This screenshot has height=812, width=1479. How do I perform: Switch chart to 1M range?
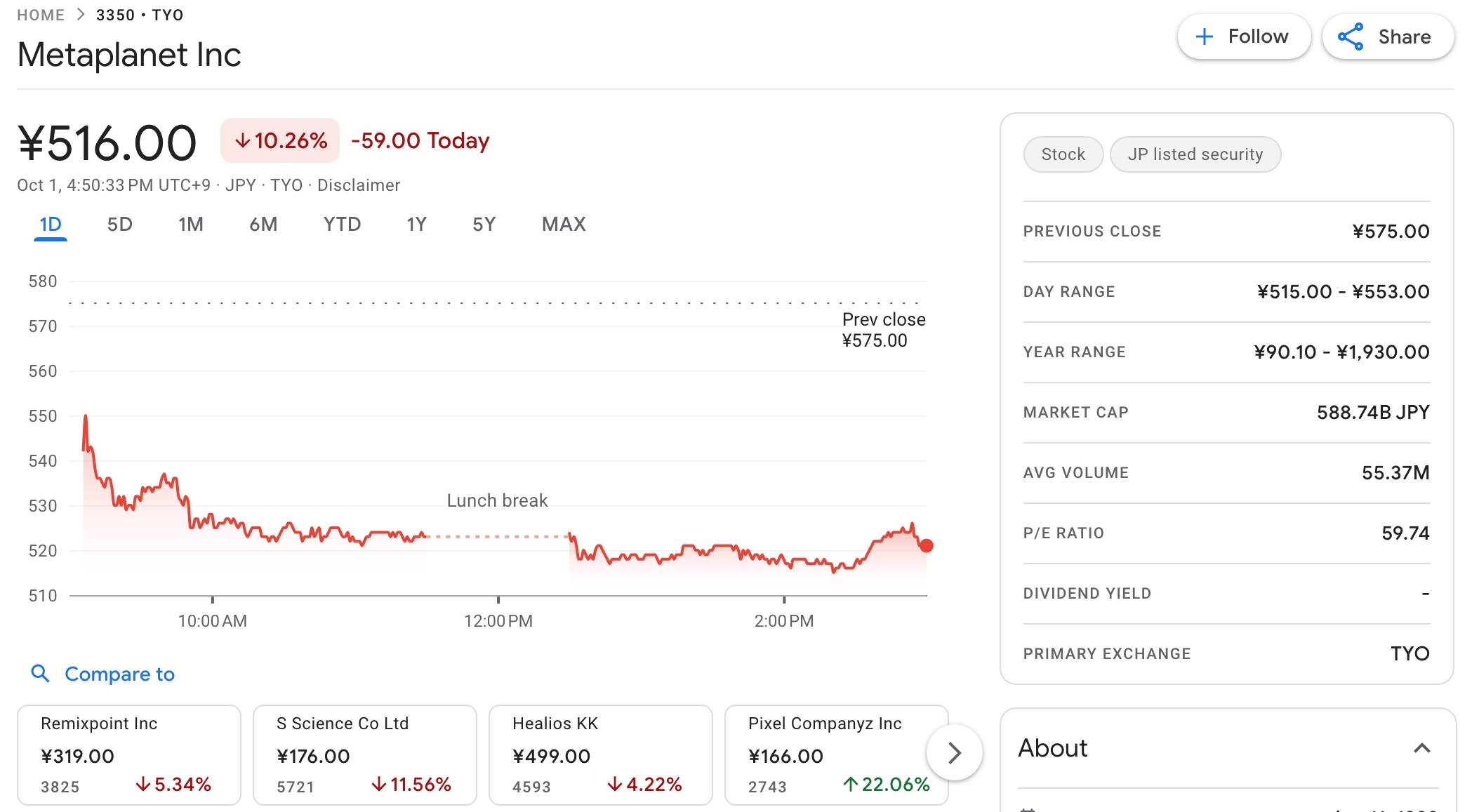coord(190,225)
